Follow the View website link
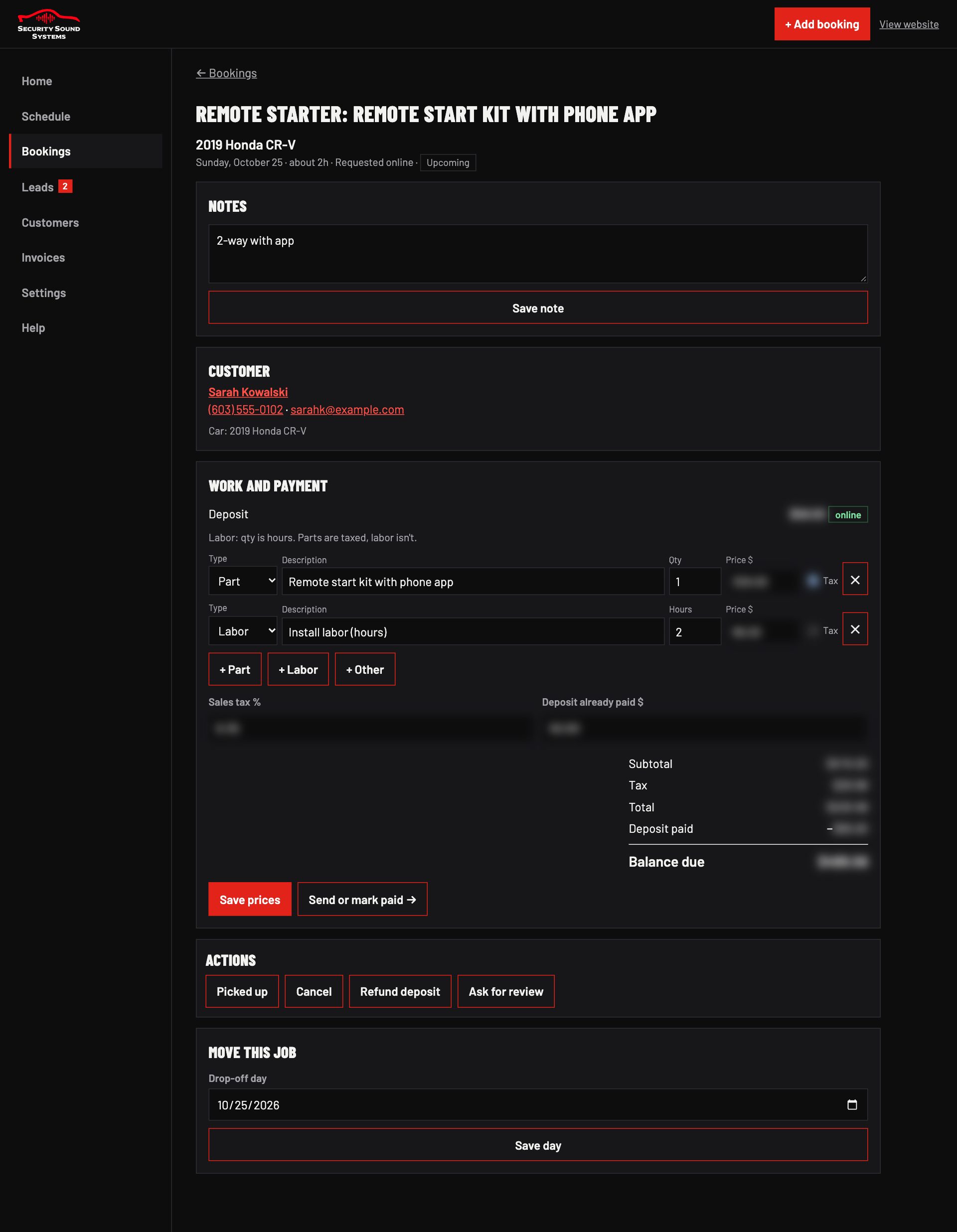The image size is (957, 1232). coord(909,24)
